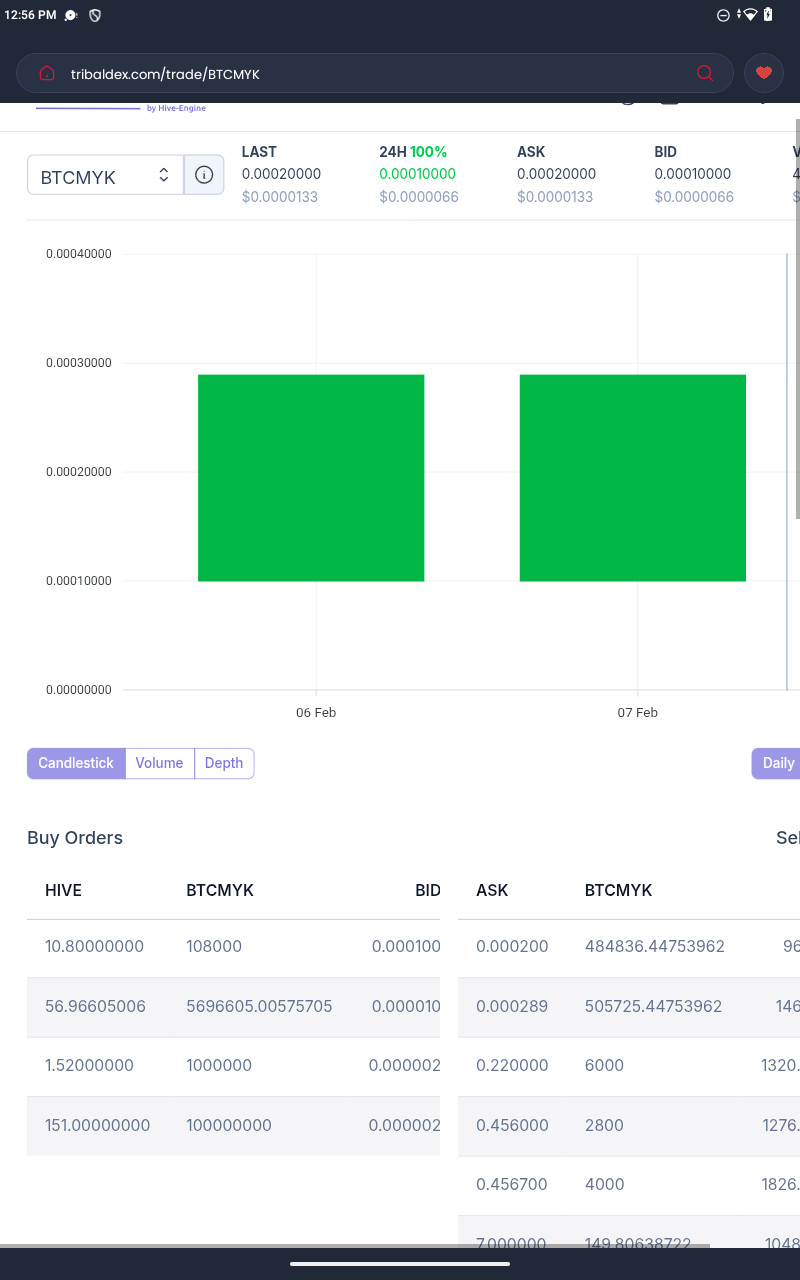800x1280 pixels.
Task: Open the BTCMYK token pair dropdown
Action: point(105,176)
